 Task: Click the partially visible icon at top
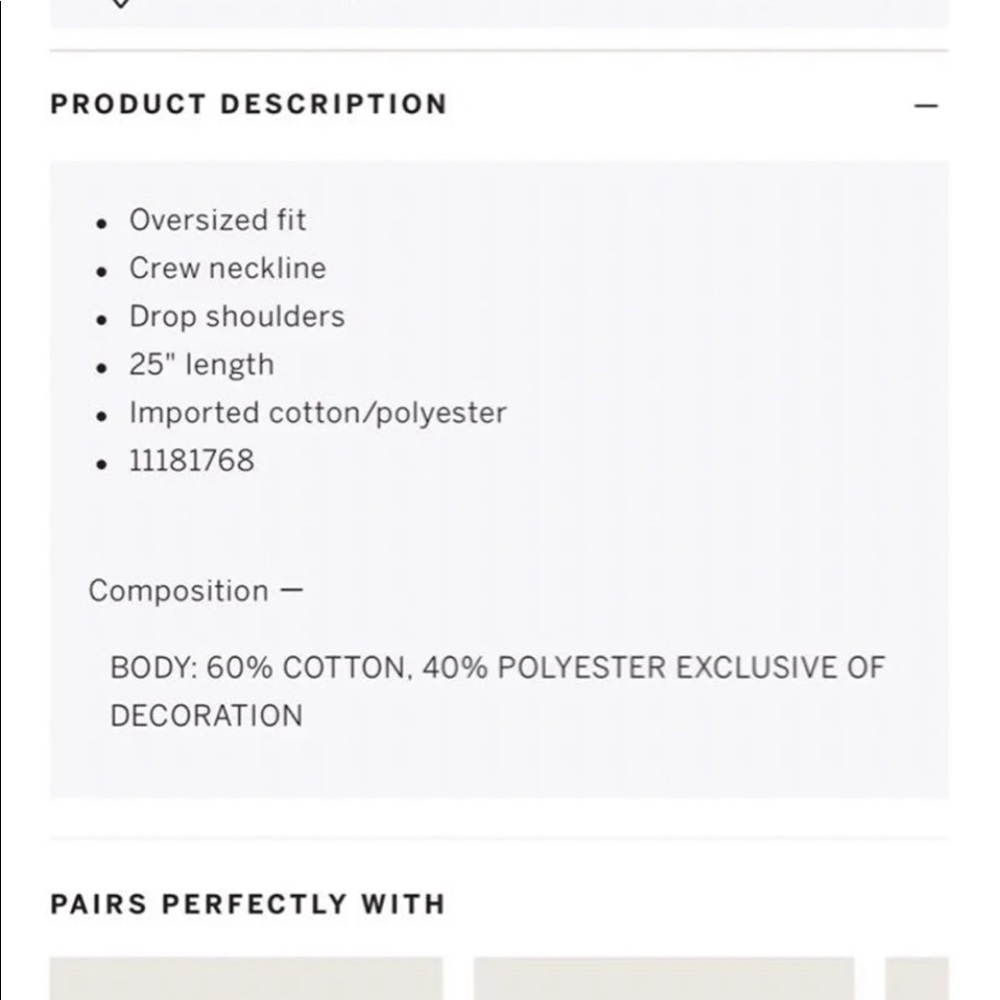120,4
